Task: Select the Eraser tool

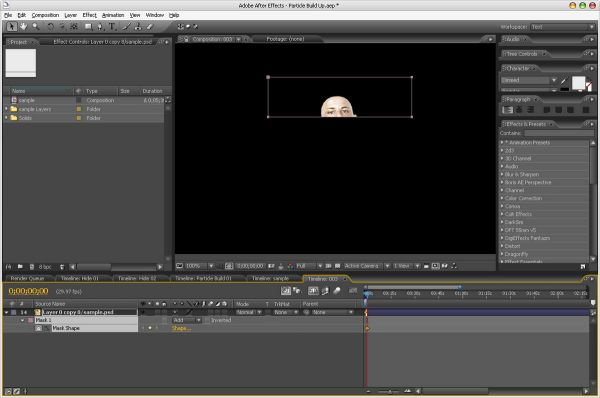Action: [x=150, y=26]
